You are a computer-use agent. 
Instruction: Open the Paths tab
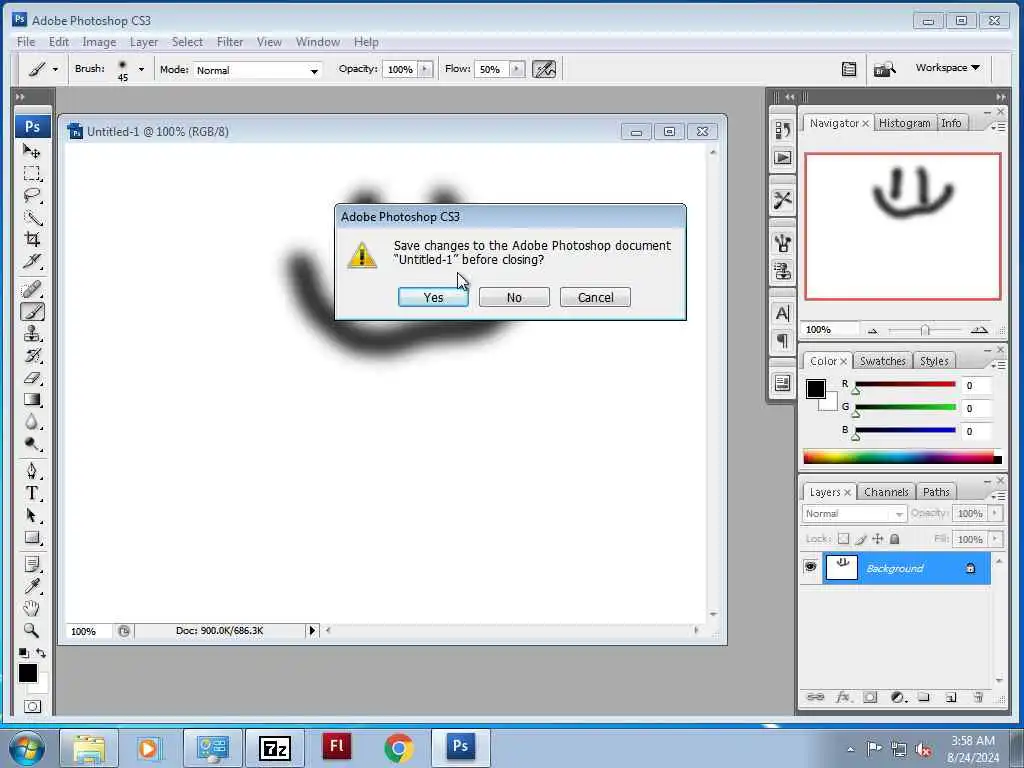pos(936,492)
